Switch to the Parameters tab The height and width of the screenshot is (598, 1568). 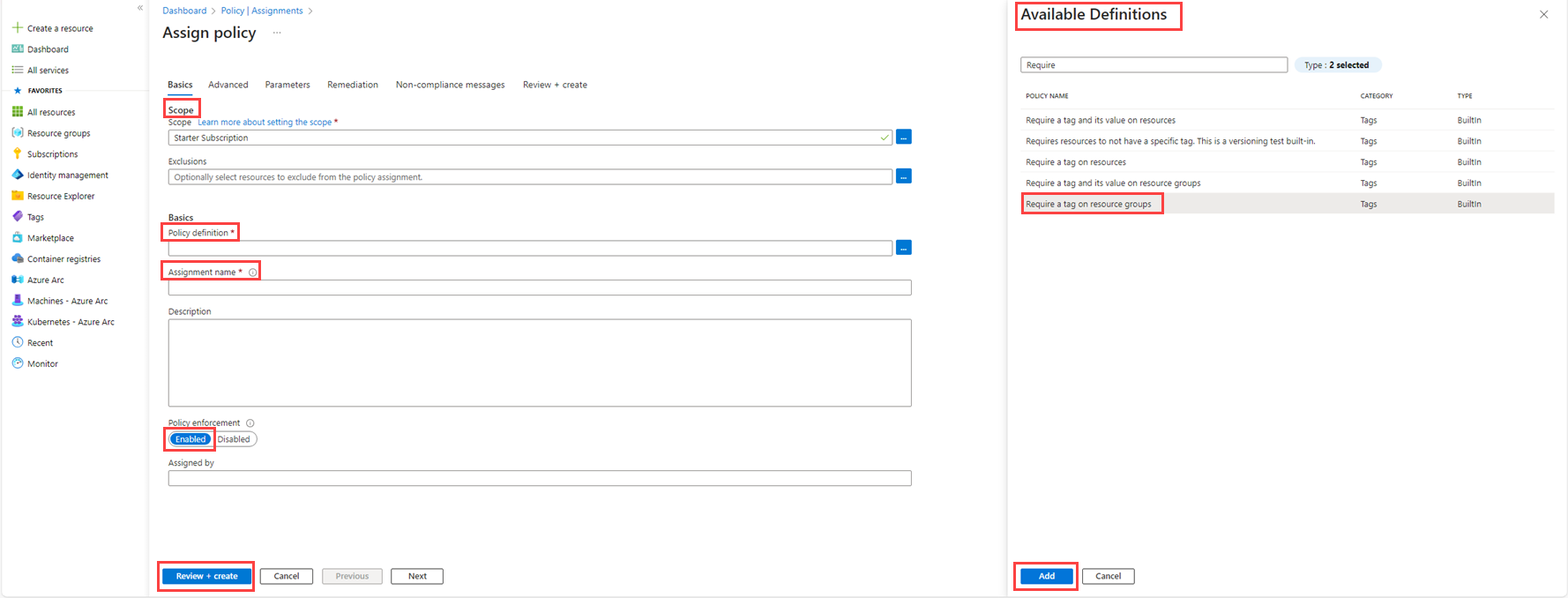pyautogui.click(x=287, y=85)
